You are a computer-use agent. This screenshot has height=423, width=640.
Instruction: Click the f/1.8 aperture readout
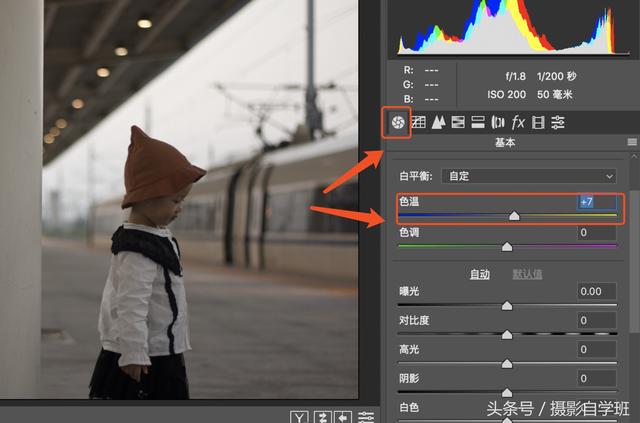pos(516,76)
